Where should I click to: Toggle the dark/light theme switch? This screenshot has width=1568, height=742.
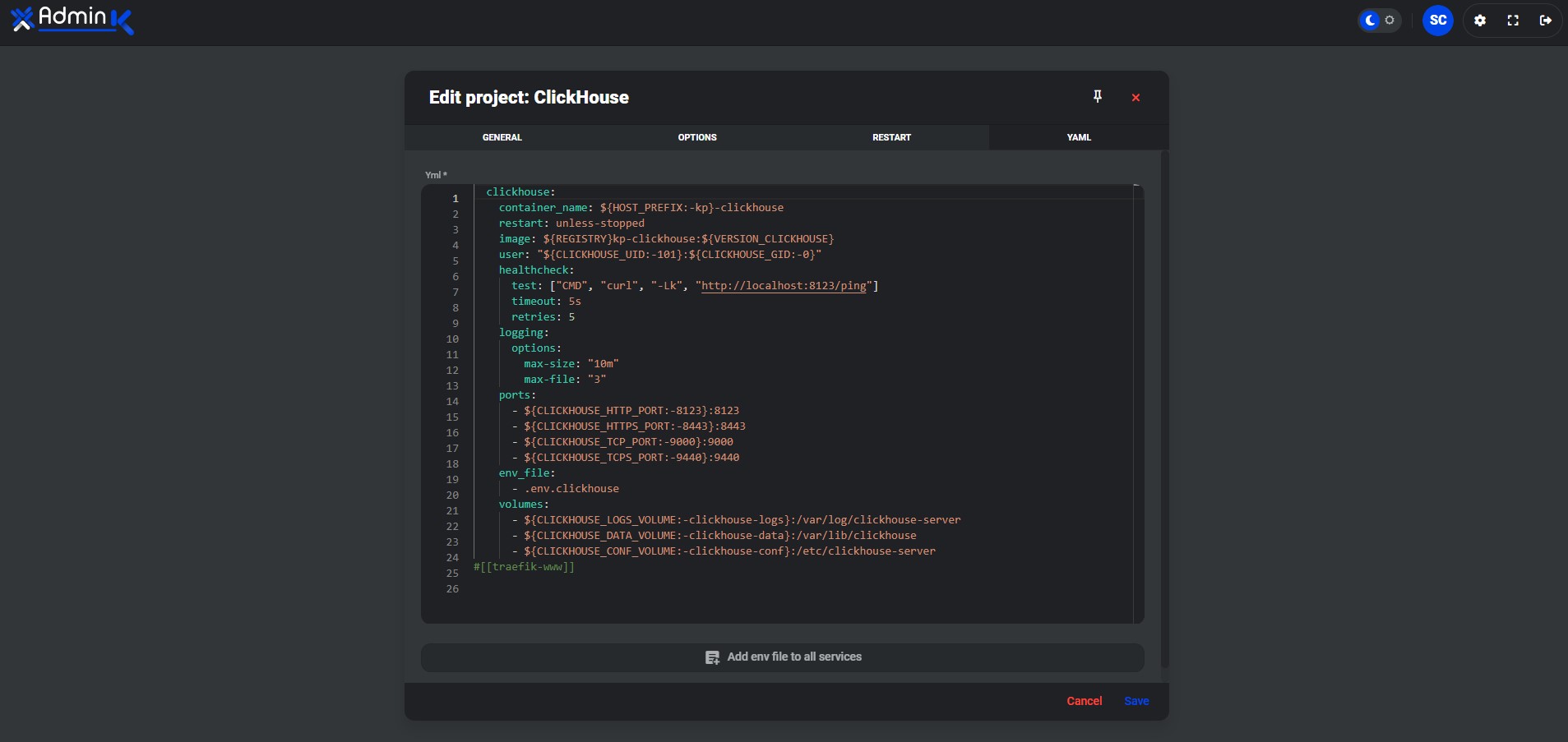[1379, 21]
